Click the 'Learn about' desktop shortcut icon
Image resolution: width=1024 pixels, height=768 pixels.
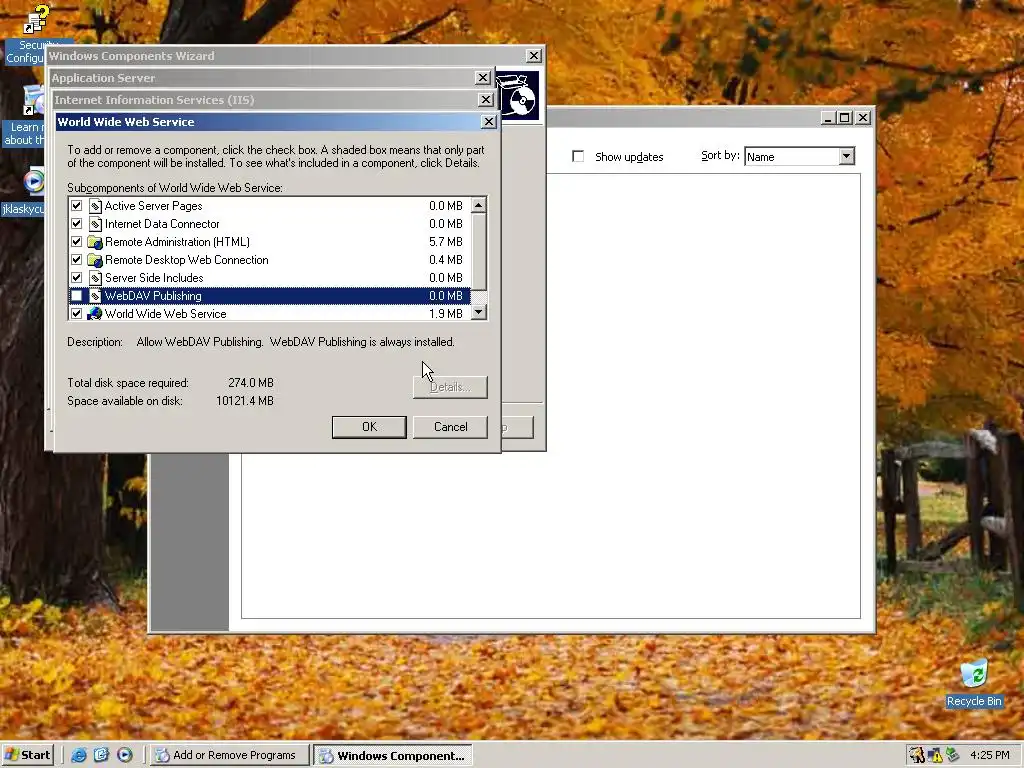pos(33,102)
